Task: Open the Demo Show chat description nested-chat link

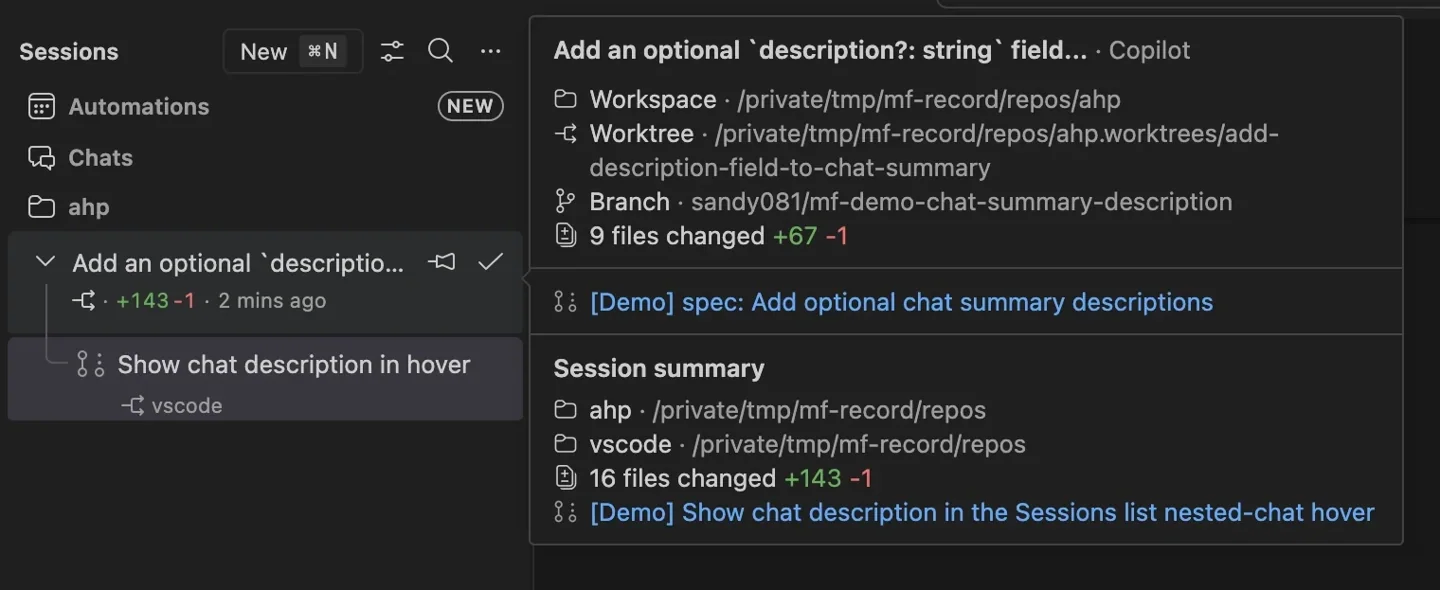Action: [982, 512]
